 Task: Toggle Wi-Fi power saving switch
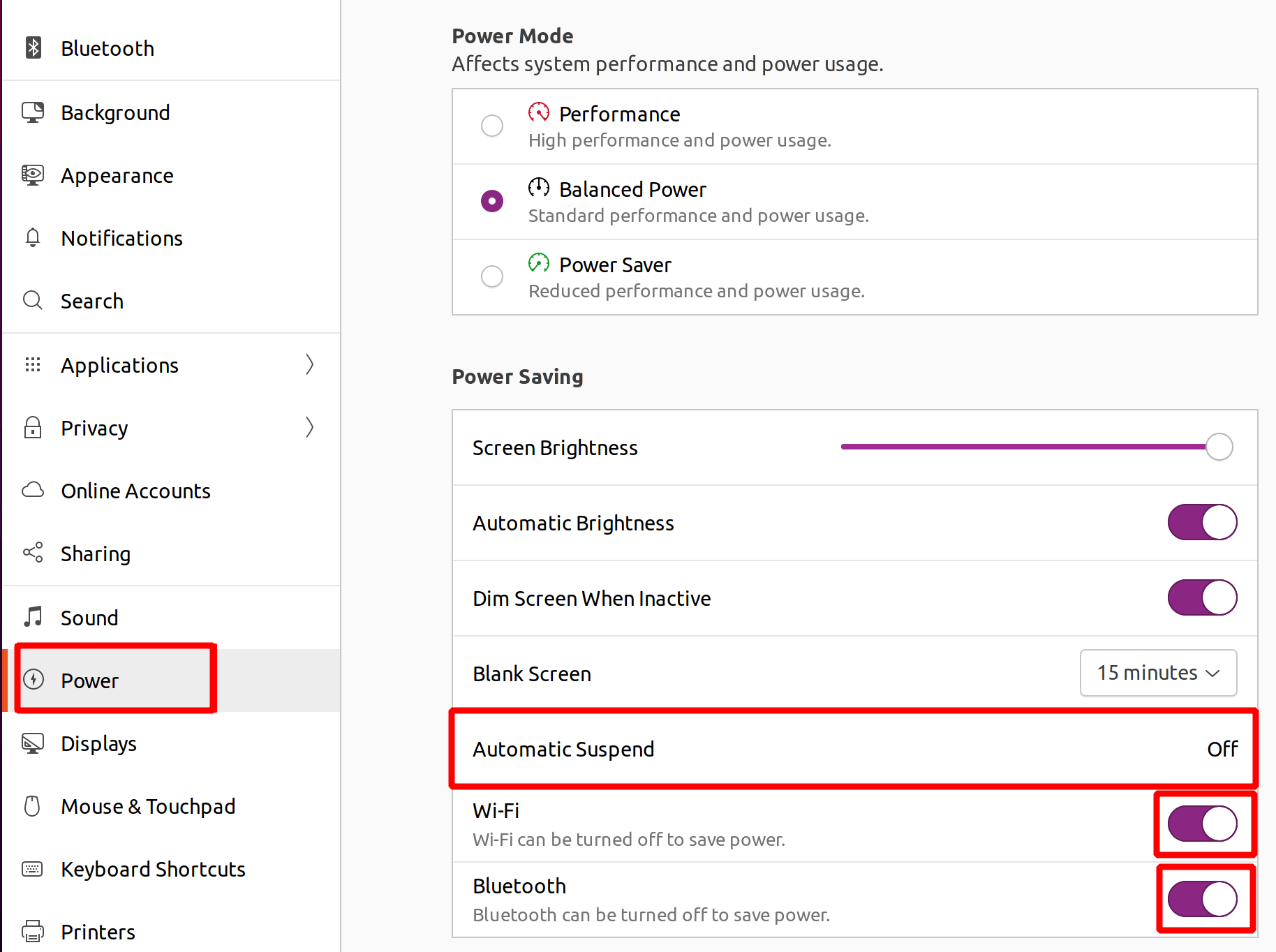[1202, 824]
